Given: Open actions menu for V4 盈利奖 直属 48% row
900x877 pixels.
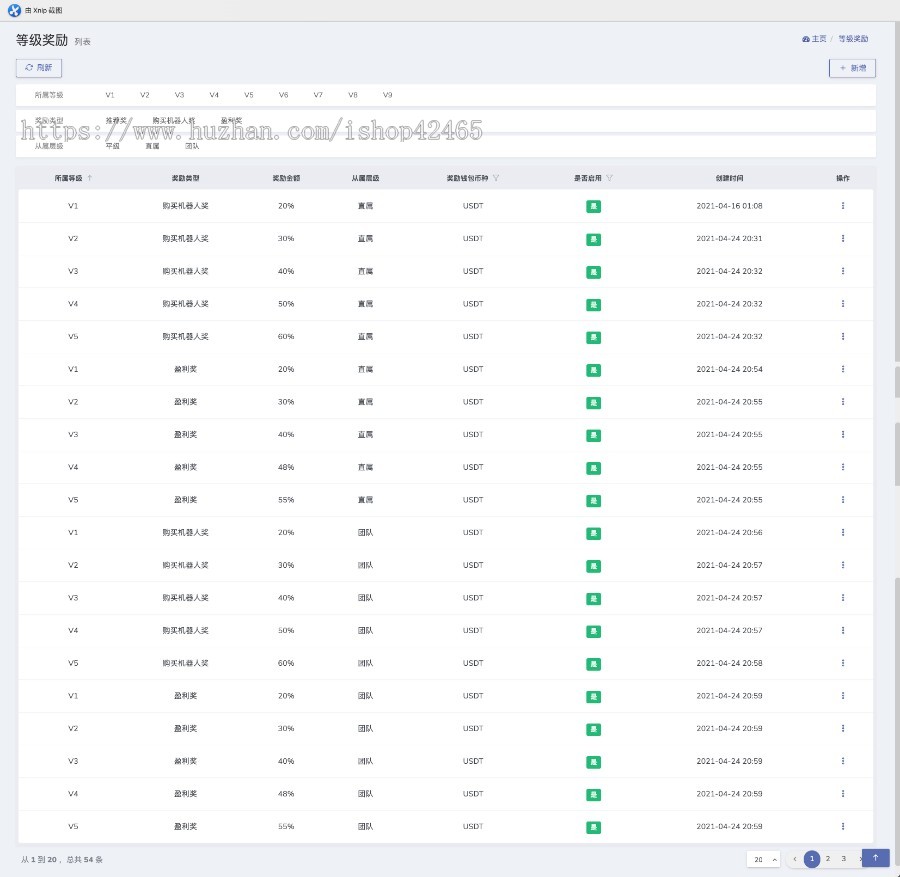Looking at the screenshot, I should point(843,467).
